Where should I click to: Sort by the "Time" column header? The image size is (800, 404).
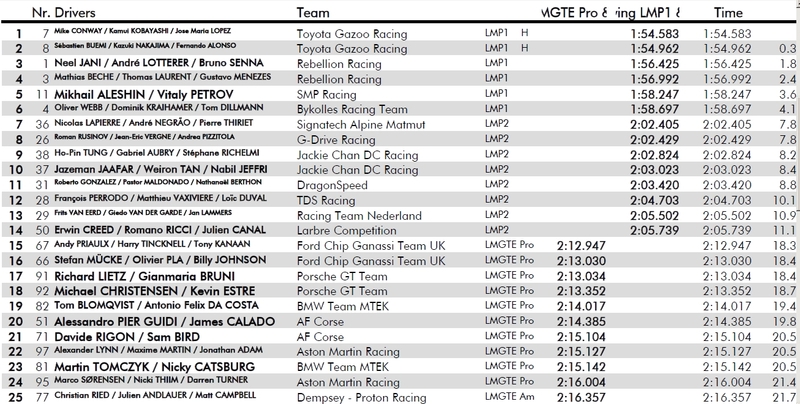click(x=728, y=14)
